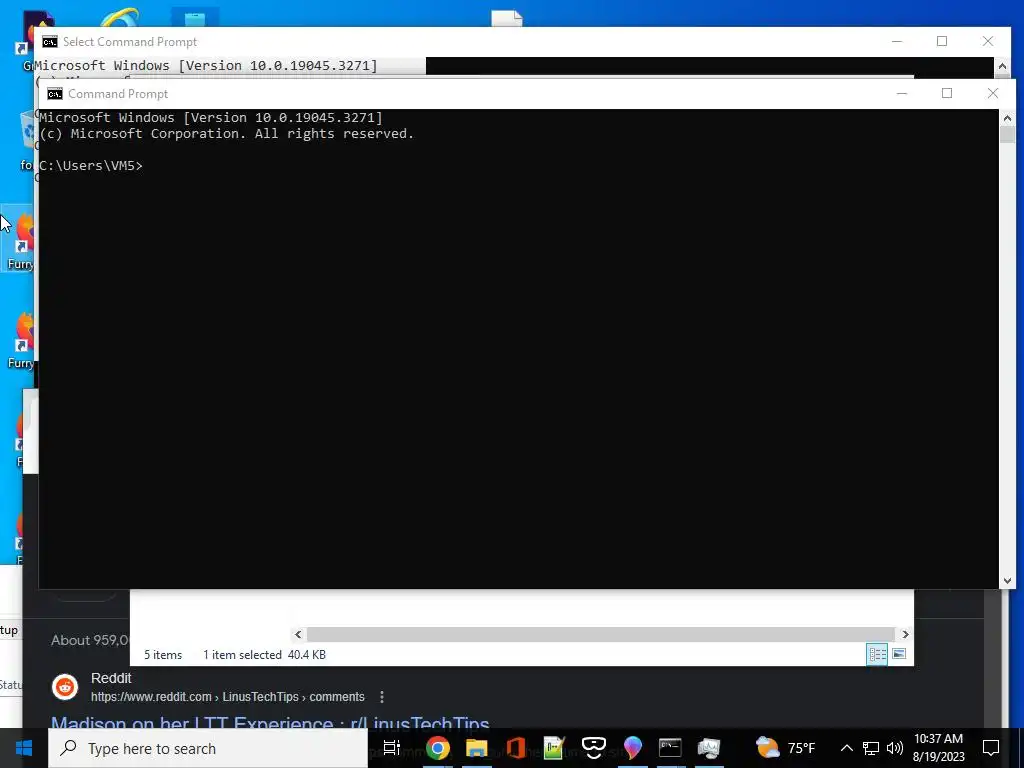Viewport: 1024px width, 768px height.
Task: Show hidden system tray icons
Action: pyautogui.click(x=846, y=748)
